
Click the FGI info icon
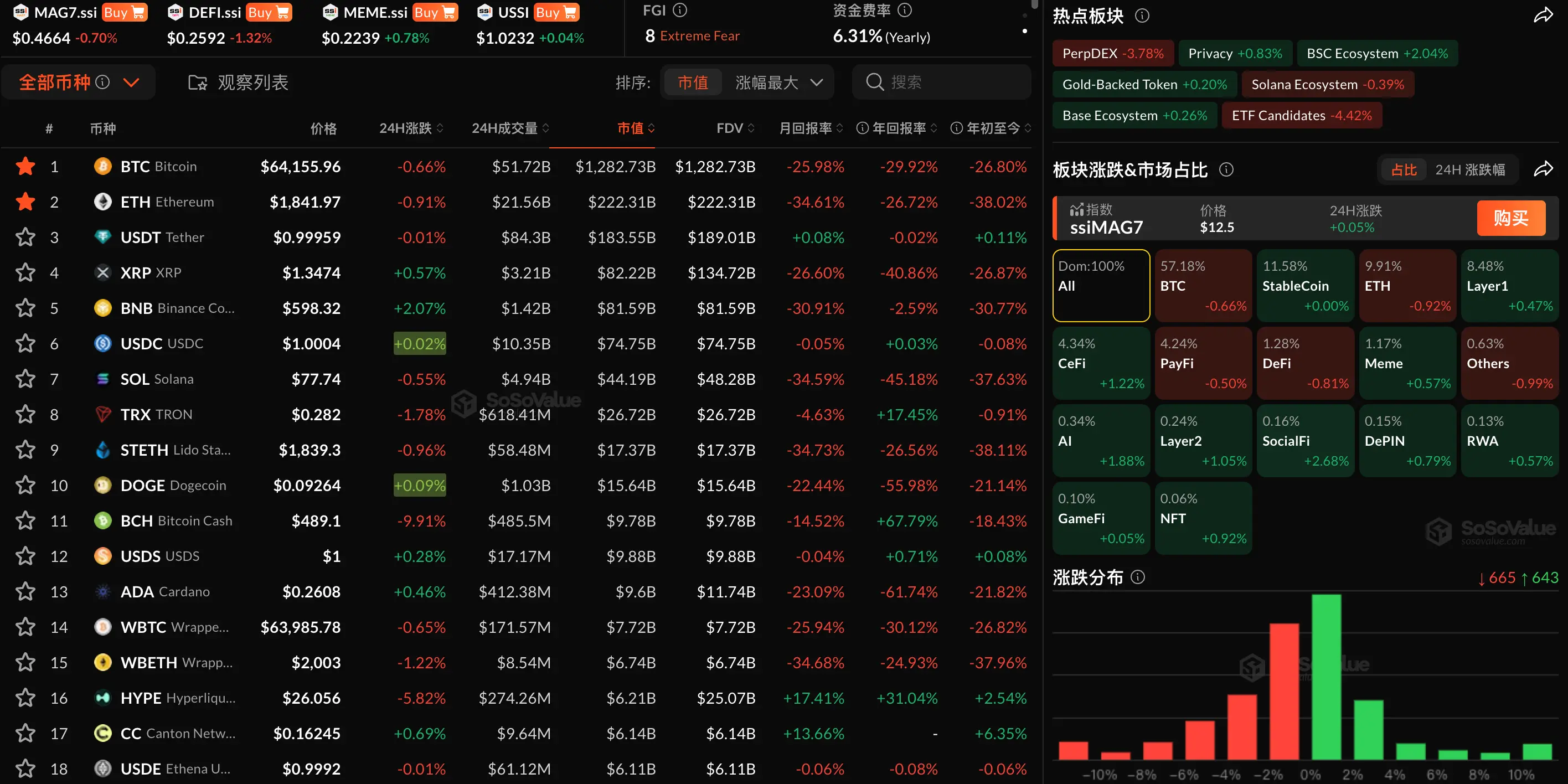[680, 11]
